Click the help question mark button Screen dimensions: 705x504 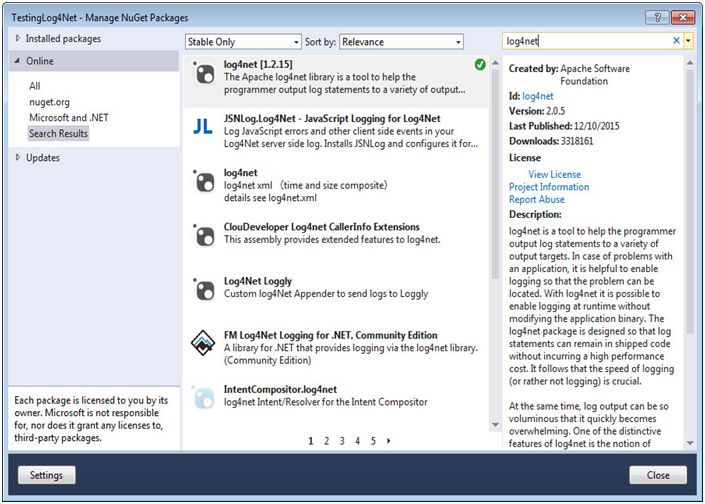657,18
